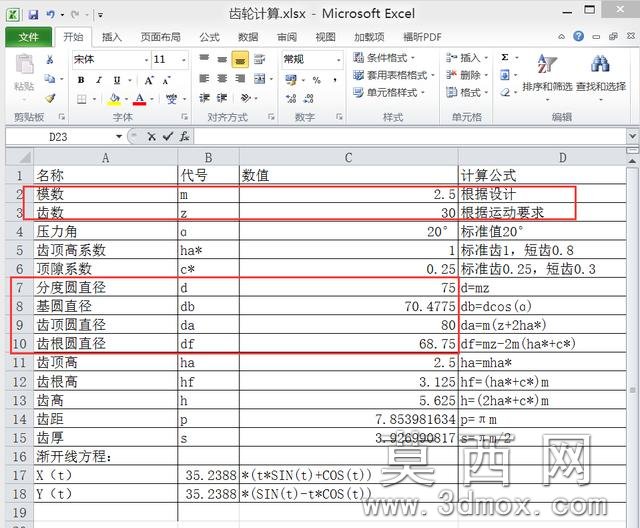640x528 pixels.
Task: Toggle Bold formatting
Action: [81, 80]
